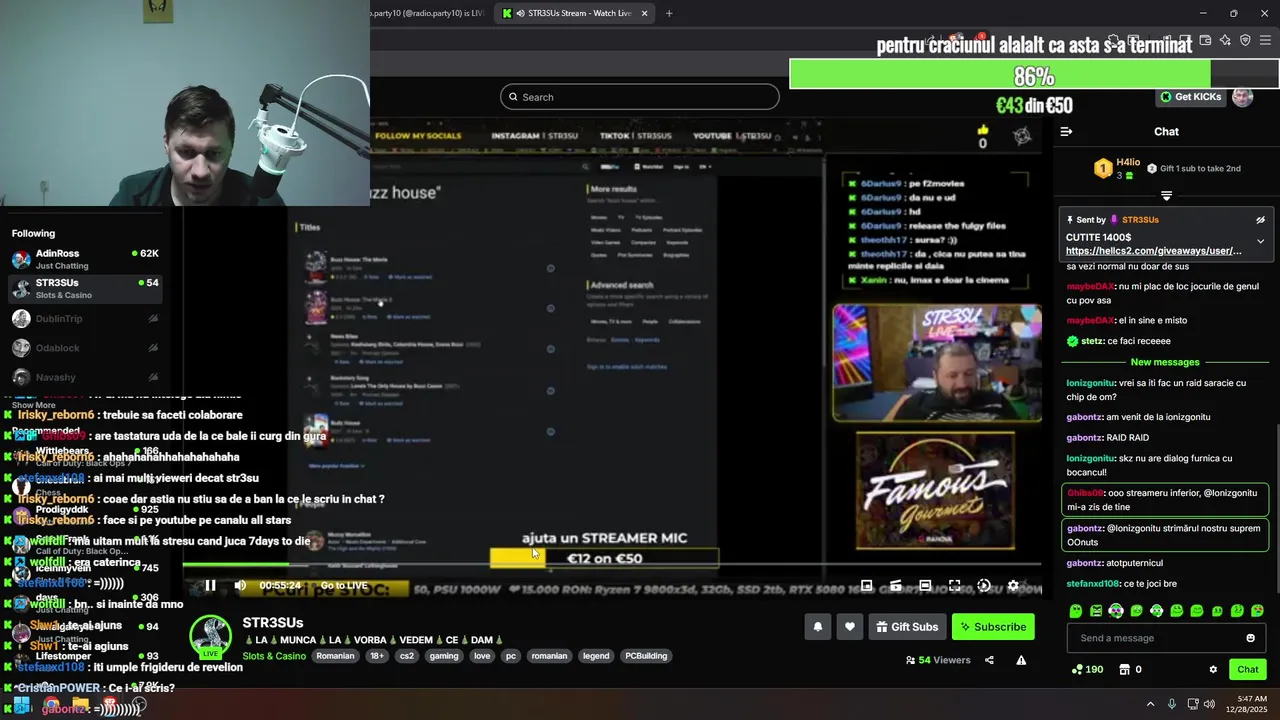
Task: Open Windows Start button on taskbar
Action: pyautogui.click(x=22, y=704)
